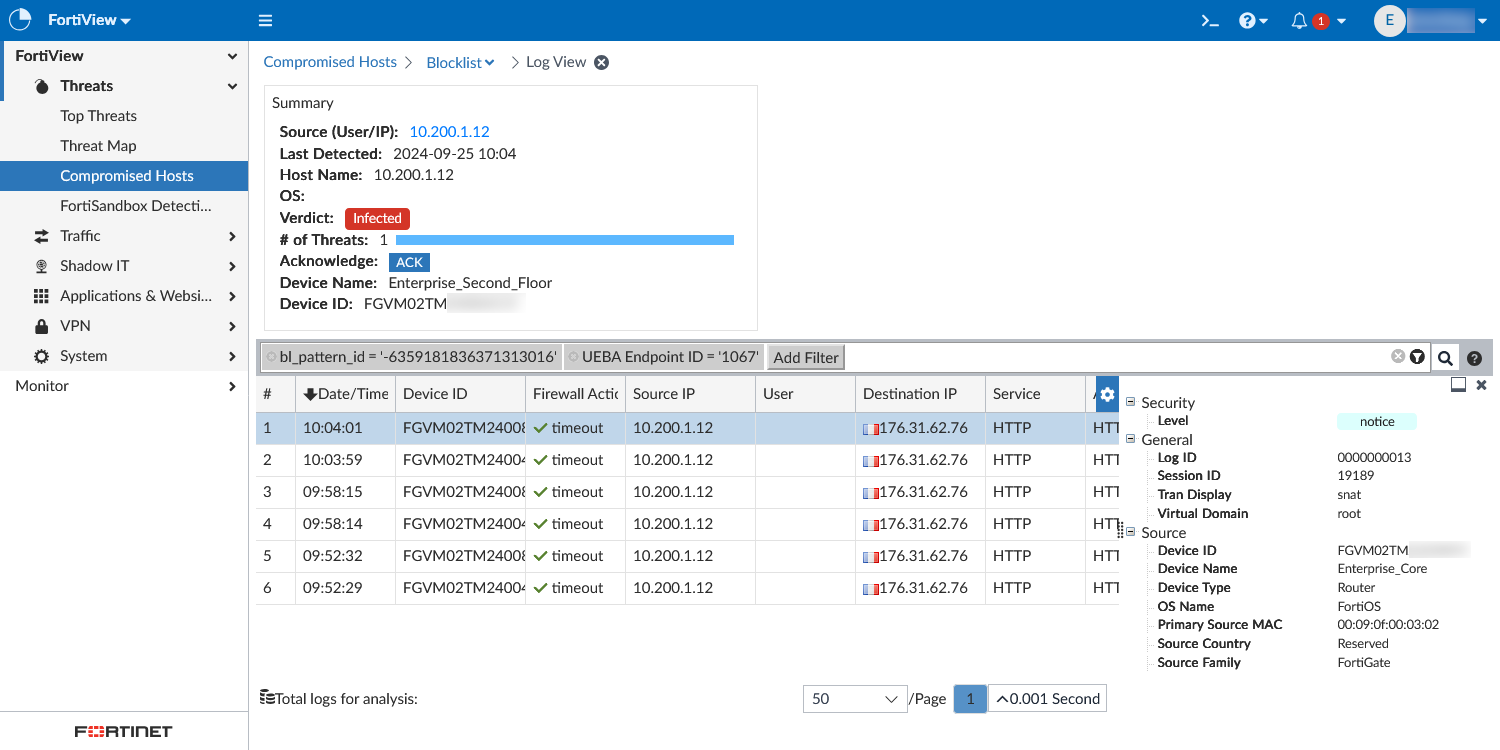
Task: Click the number of threats bar
Action: click(564, 240)
